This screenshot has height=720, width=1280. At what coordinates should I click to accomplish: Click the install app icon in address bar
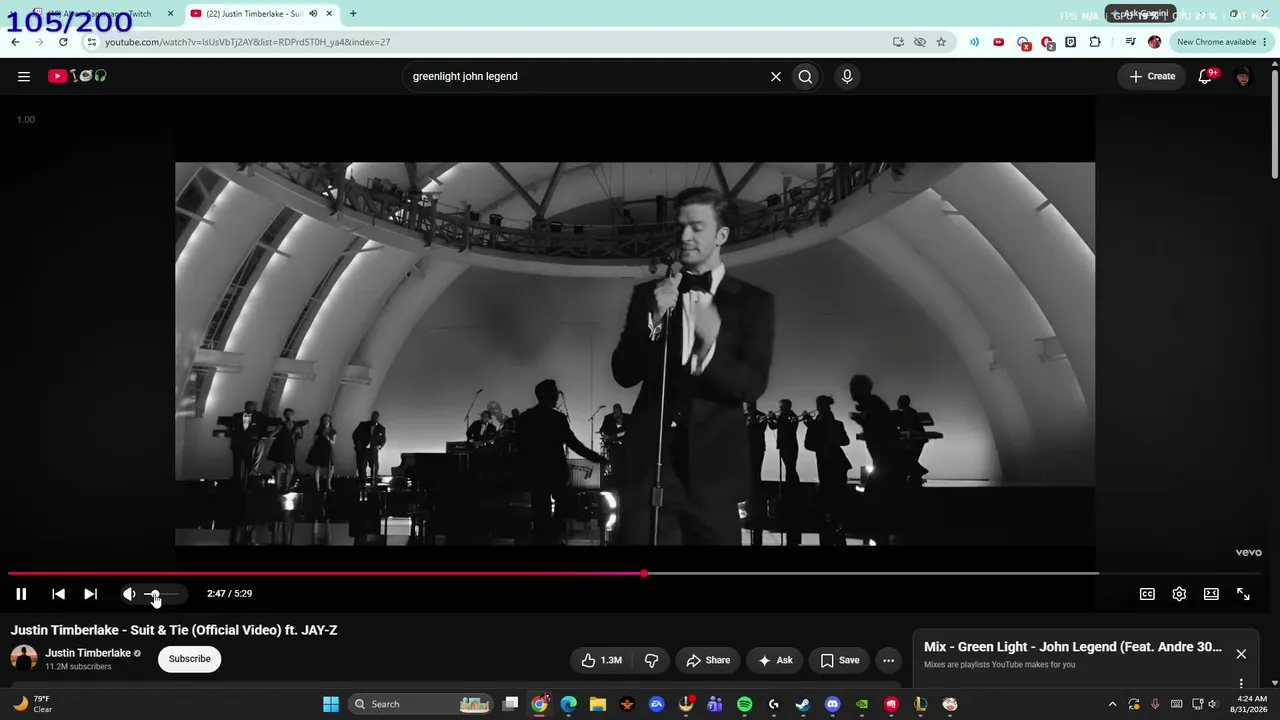point(898,42)
